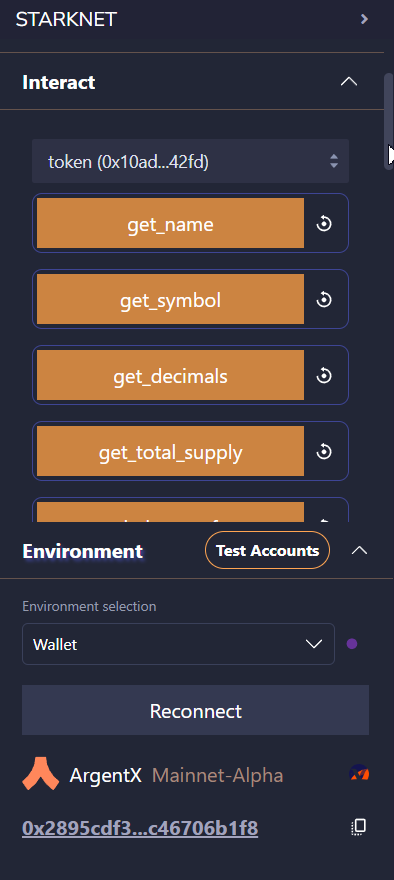Open the Test Accounts button

(267, 551)
